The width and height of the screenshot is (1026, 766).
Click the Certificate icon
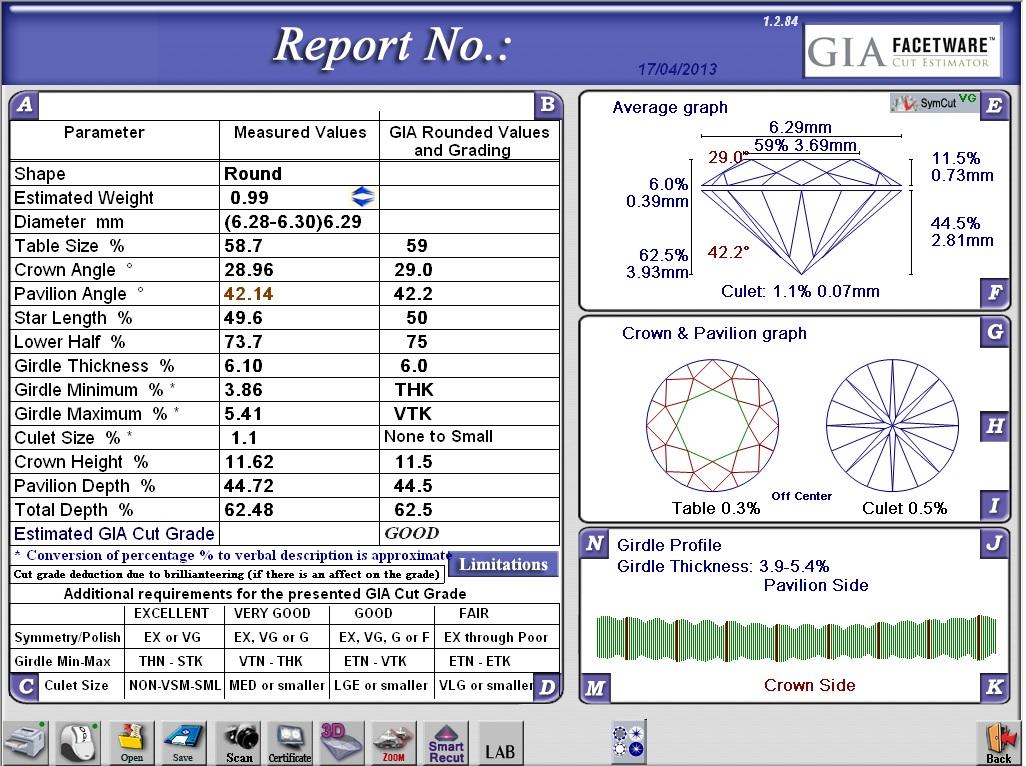point(289,740)
